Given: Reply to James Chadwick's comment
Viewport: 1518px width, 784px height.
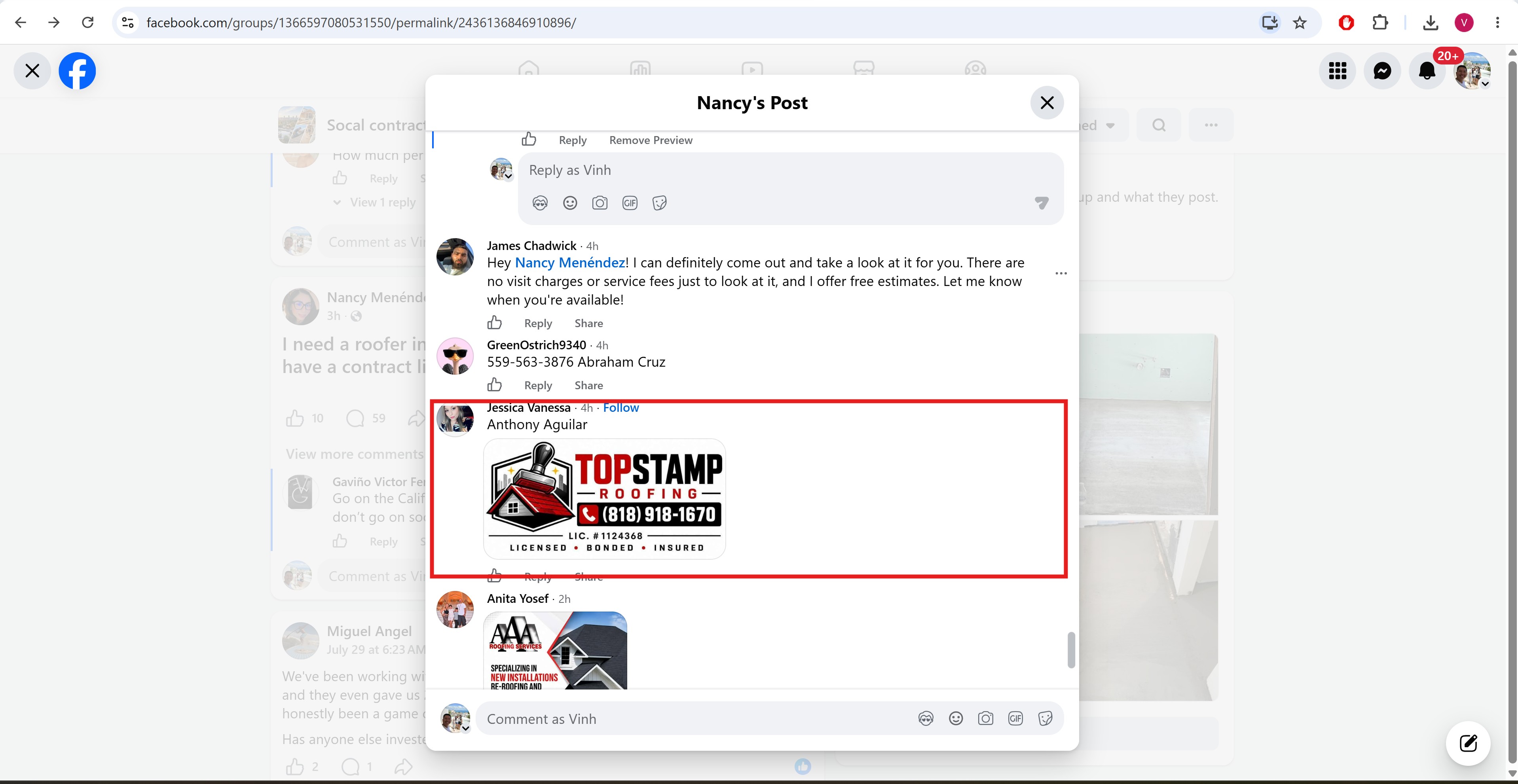Looking at the screenshot, I should (x=538, y=324).
